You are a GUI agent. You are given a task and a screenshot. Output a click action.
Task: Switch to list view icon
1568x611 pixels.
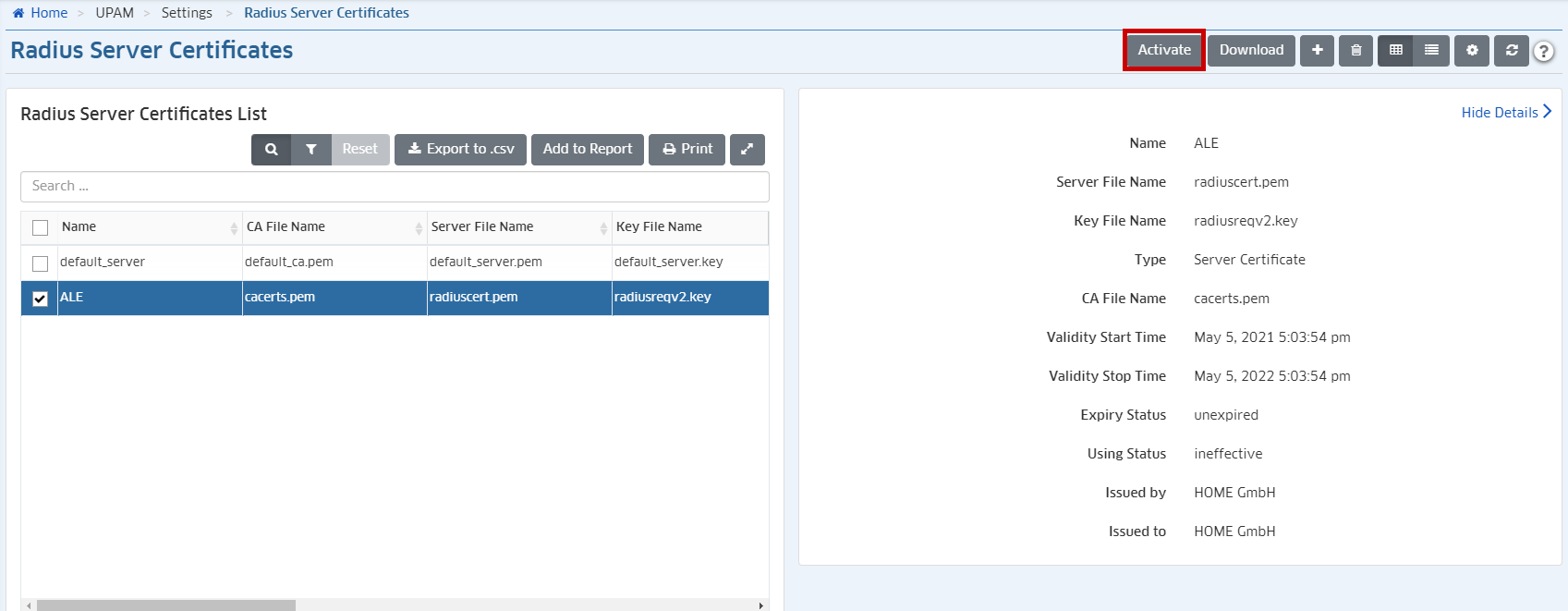click(x=1431, y=50)
